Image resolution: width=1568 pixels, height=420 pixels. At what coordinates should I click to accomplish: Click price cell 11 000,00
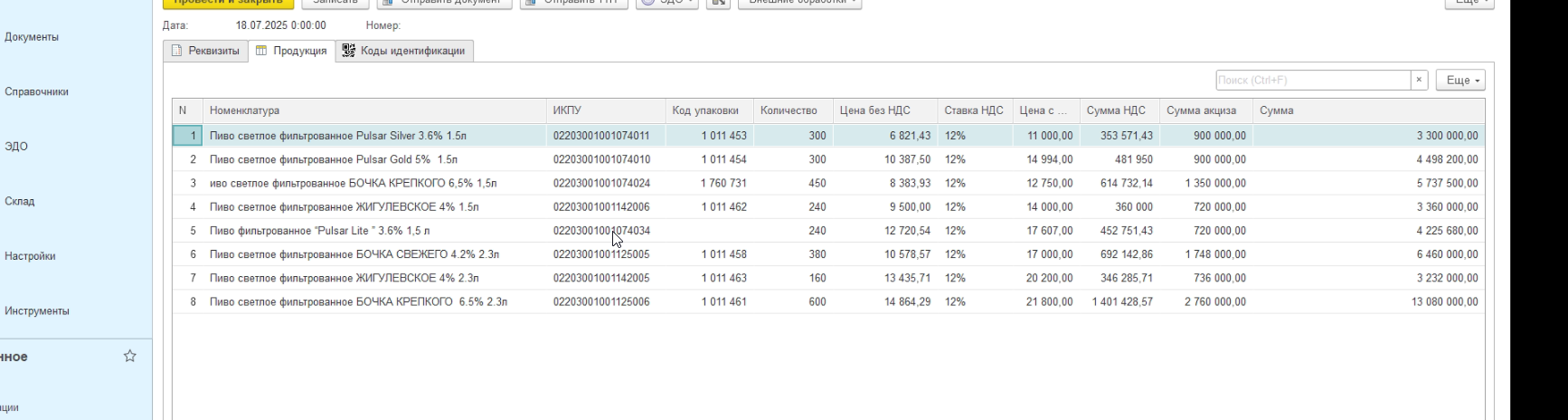pos(1046,136)
